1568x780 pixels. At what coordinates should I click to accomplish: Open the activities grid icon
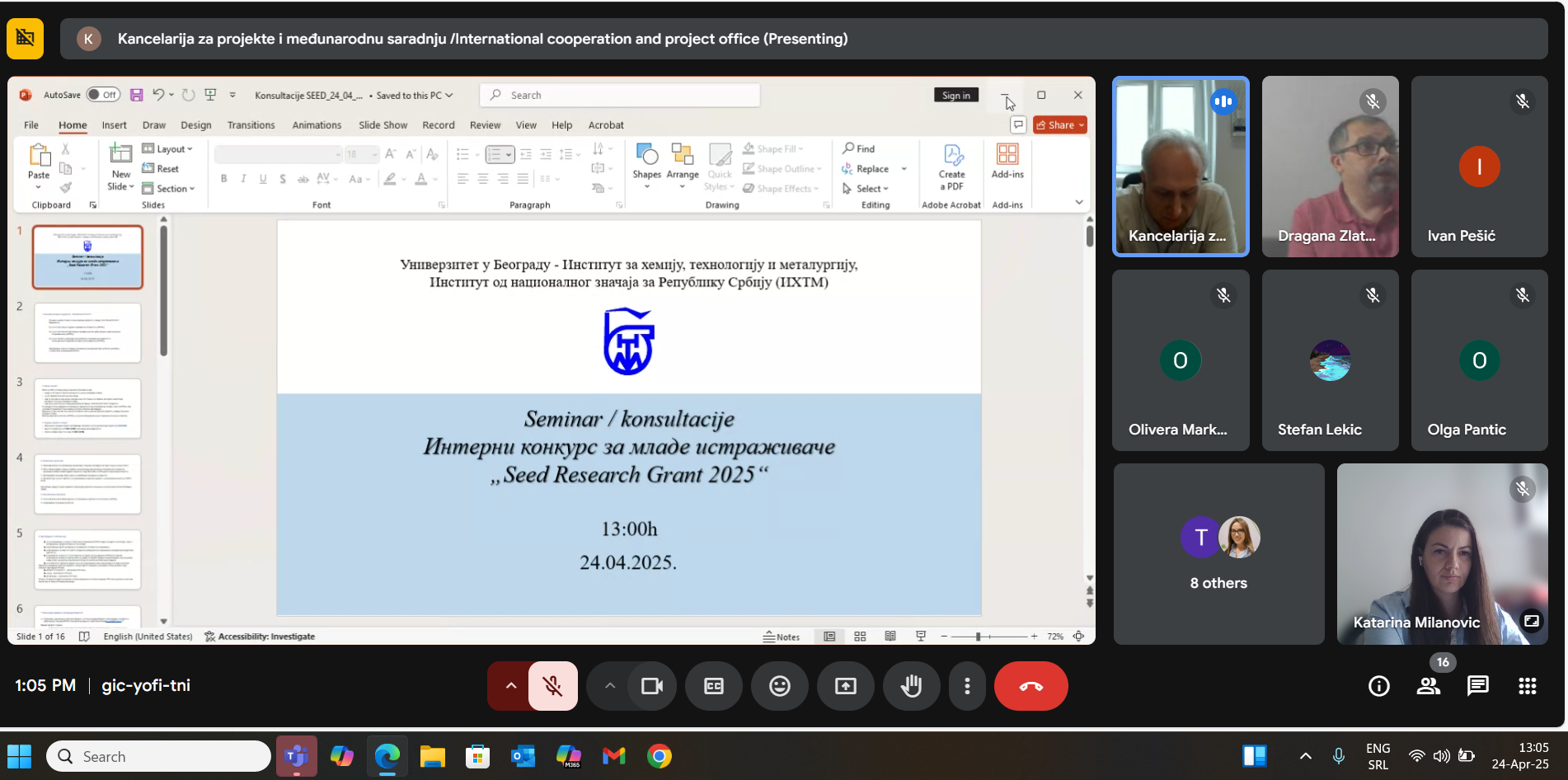[x=1527, y=686]
